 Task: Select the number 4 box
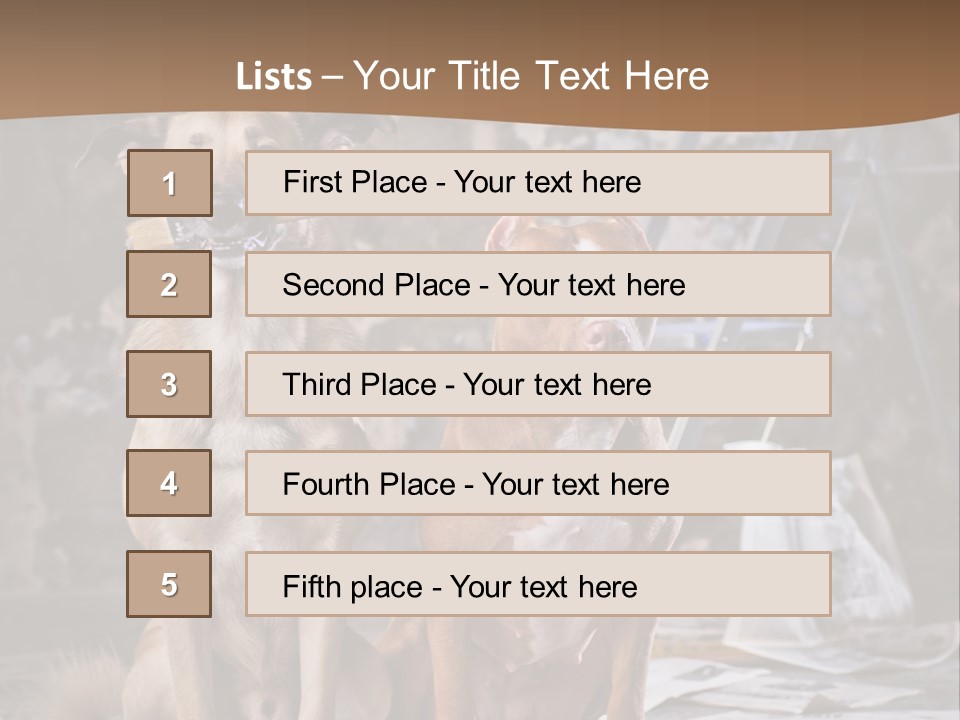[x=169, y=483]
